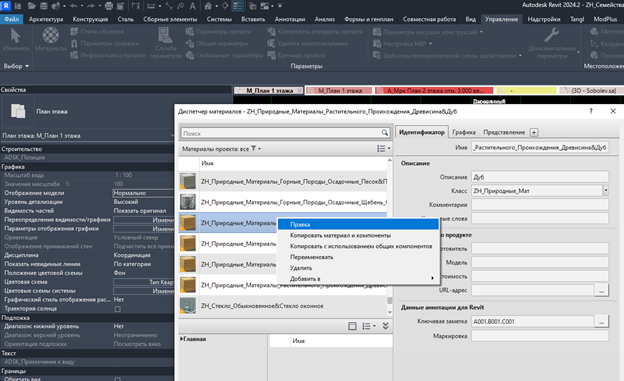Open the material list view options dropdown
The height and width of the screenshot is (381, 624).
pos(384,148)
